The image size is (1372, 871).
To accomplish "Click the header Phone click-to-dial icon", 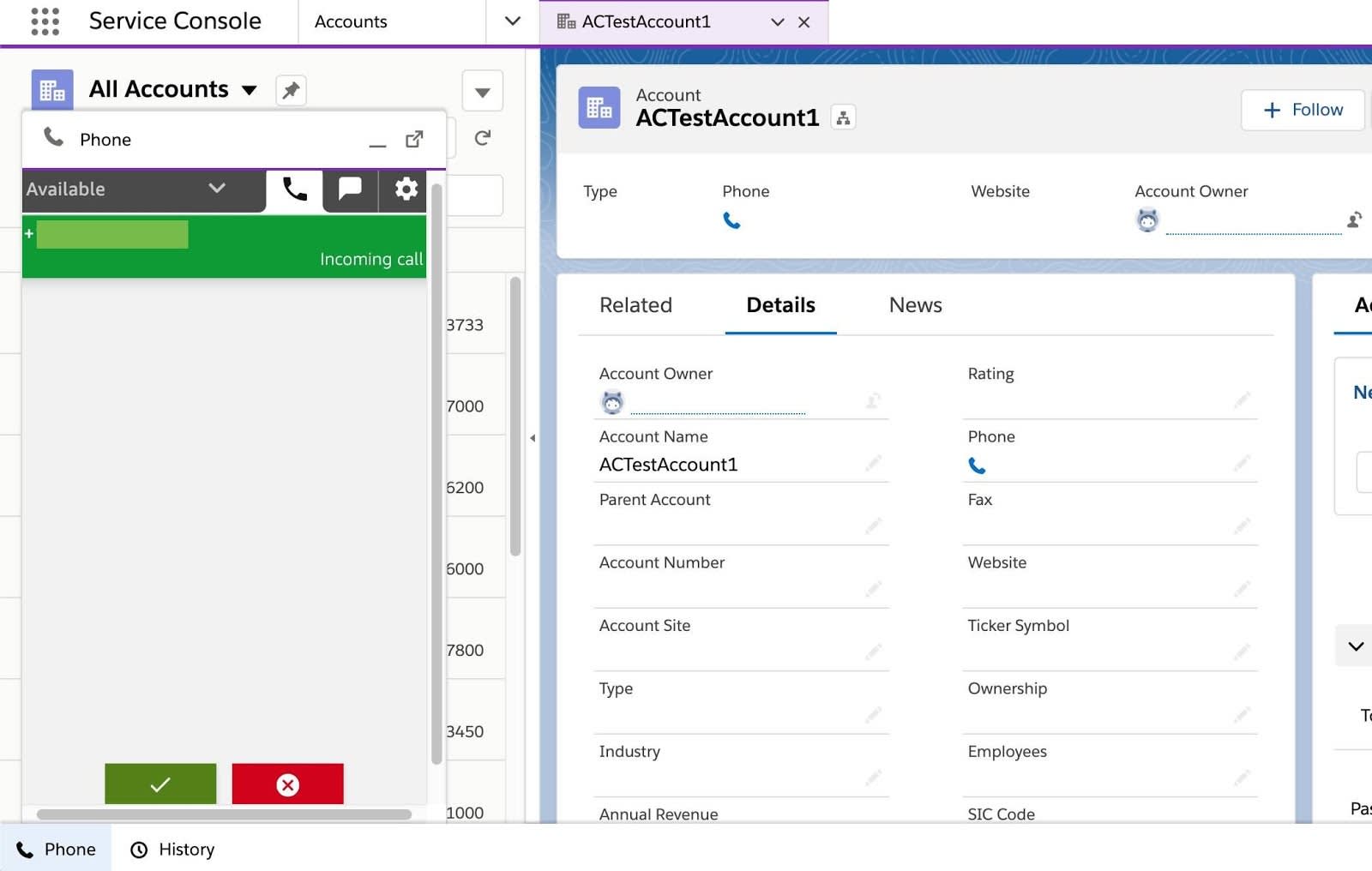I will (x=731, y=220).
